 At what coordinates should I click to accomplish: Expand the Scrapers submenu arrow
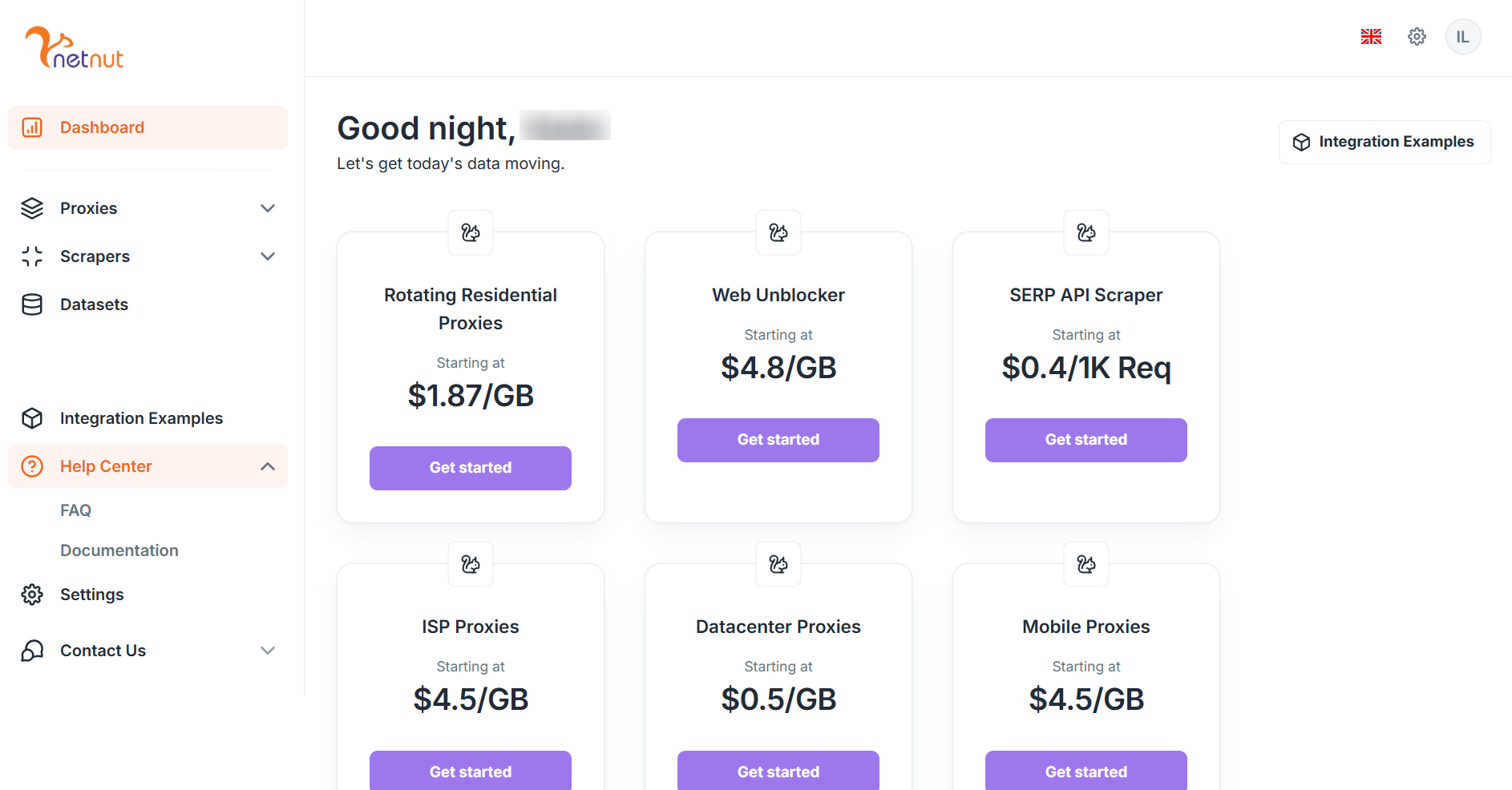[x=268, y=256]
